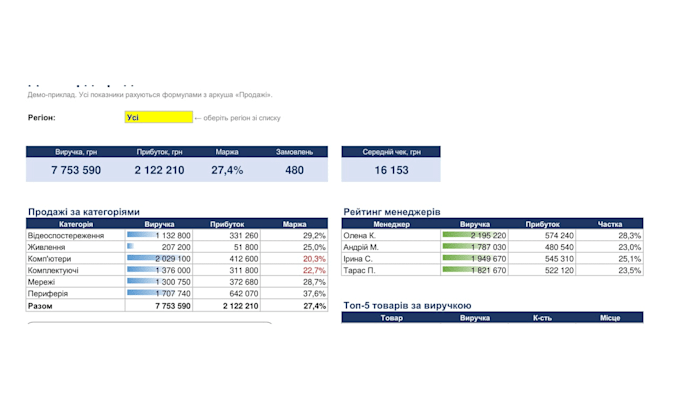Select manager revenue cell 1 821 670
Viewport: 680px width, 409px height.
click(x=474, y=270)
